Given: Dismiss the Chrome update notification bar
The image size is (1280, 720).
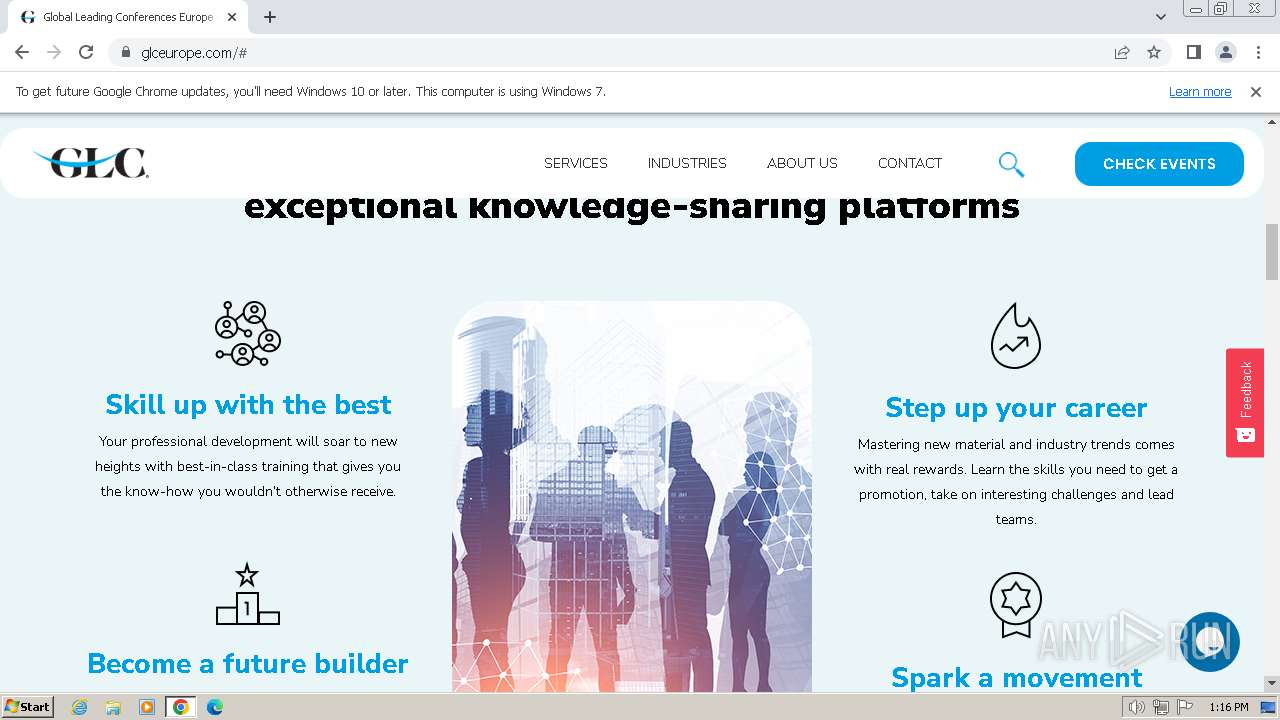Looking at the screenshot, I should [x=1256, y=91].
